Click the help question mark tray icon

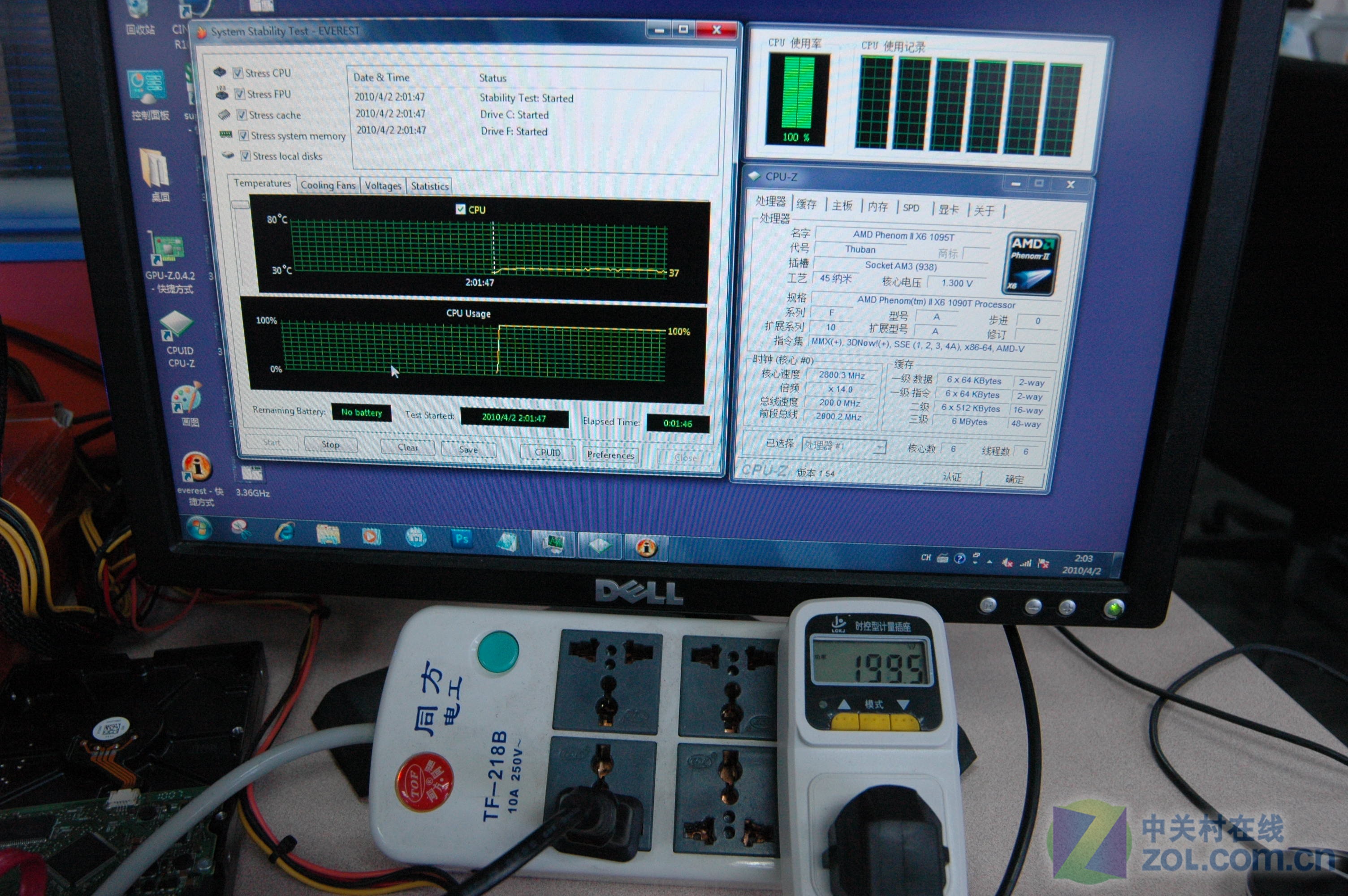pos(959,559)
